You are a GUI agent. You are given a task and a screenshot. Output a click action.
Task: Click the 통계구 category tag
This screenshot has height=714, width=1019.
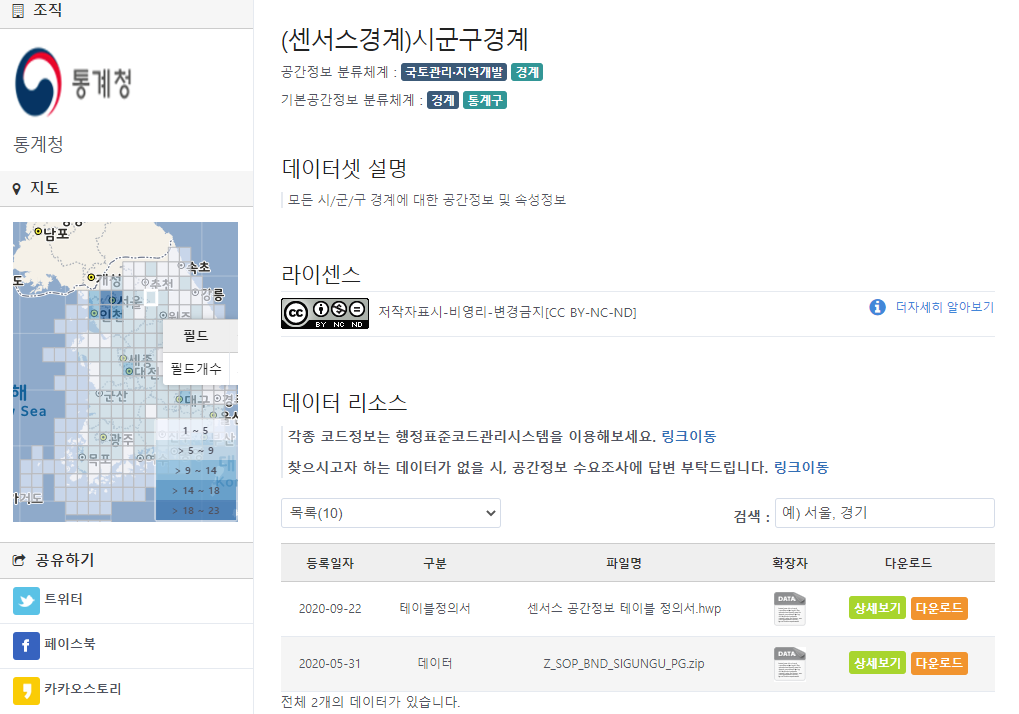pos(485,100)
